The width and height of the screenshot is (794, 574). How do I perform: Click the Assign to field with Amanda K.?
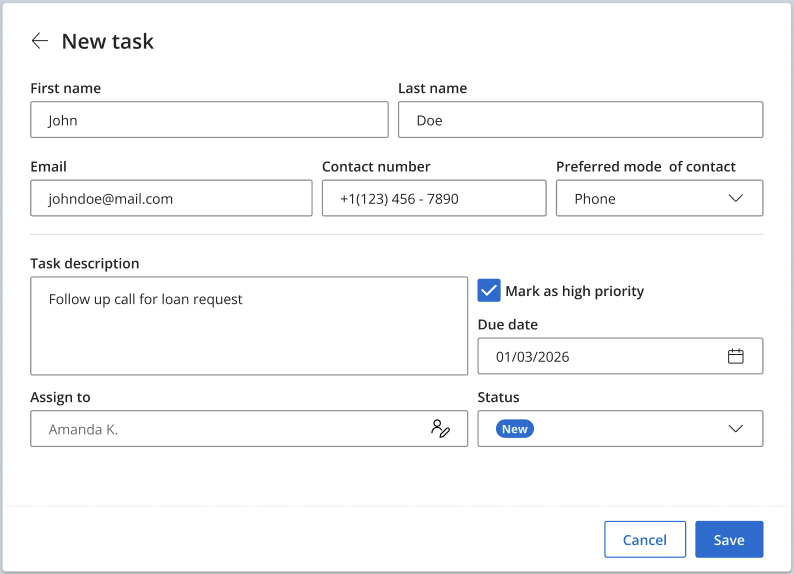(249, 429)
